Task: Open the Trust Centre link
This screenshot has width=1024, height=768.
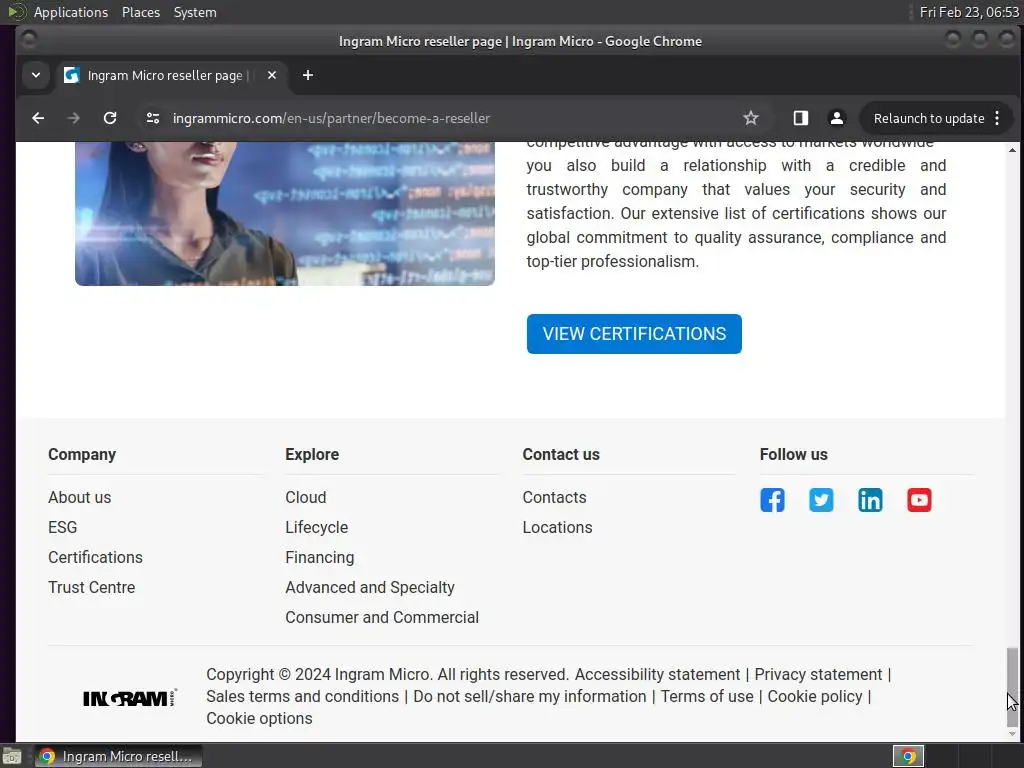Action: click(91, 588)
